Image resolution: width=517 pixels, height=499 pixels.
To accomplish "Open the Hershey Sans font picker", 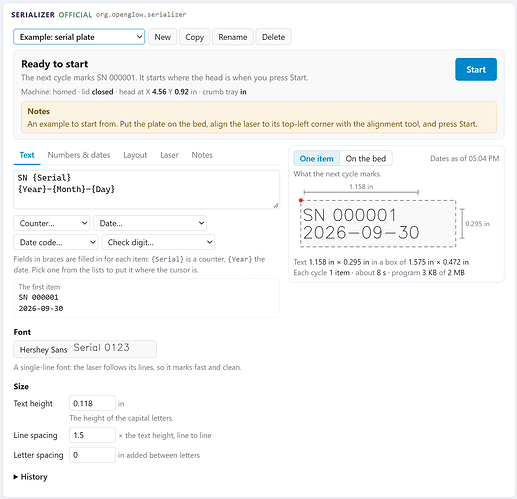I will coord(85,349).
